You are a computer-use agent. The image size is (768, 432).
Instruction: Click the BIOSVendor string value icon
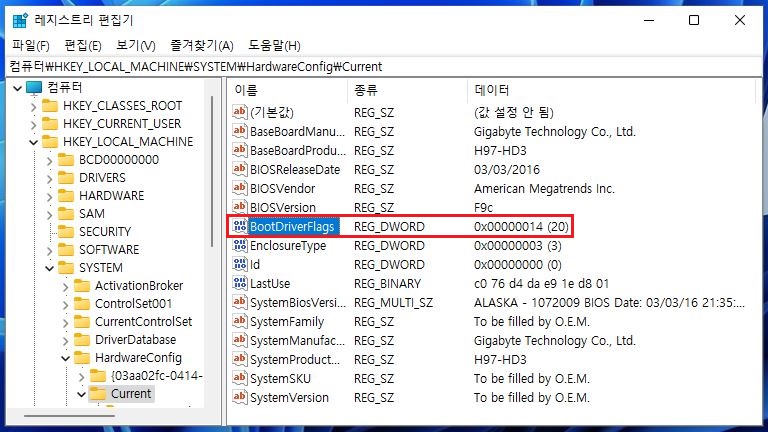point(240,188)
